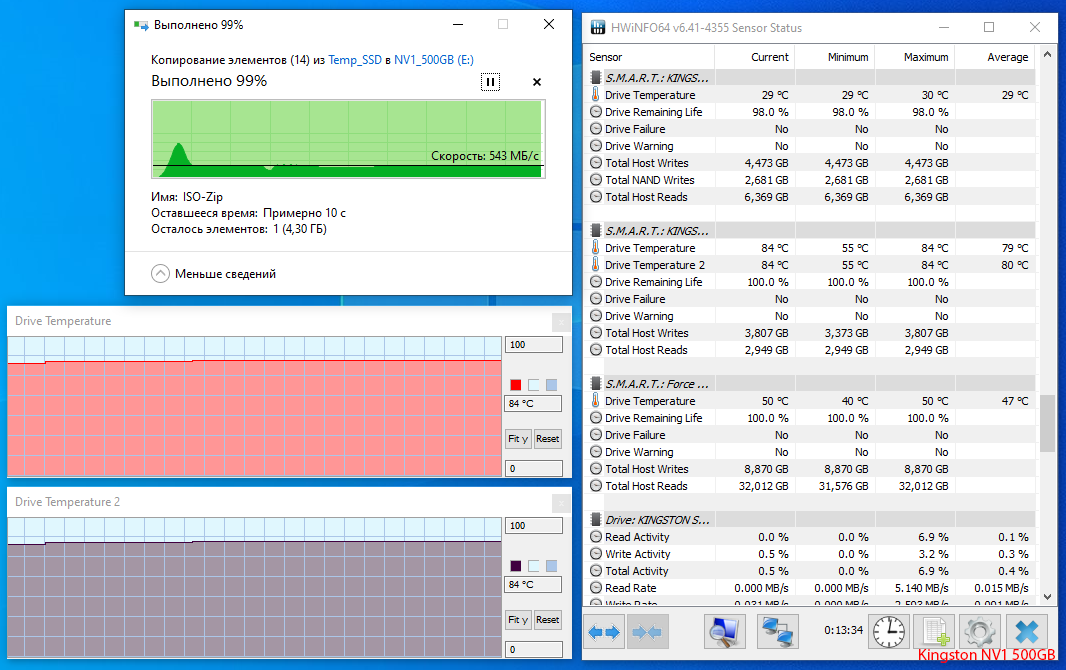Click the clock icon beside Read Activity
1066x670 pixels.
pyautogui.click(x=596, y=537)
